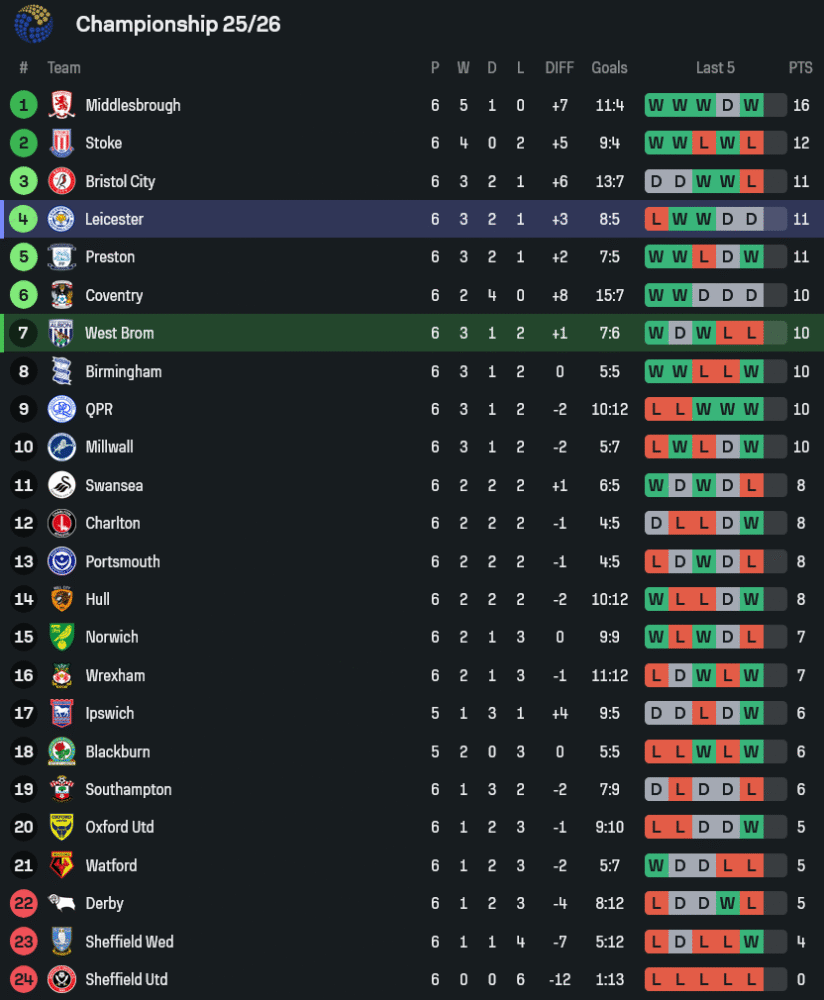The image size is (824, 1000).
Task: Sort table by PTS column header
Action: (800, 68)
